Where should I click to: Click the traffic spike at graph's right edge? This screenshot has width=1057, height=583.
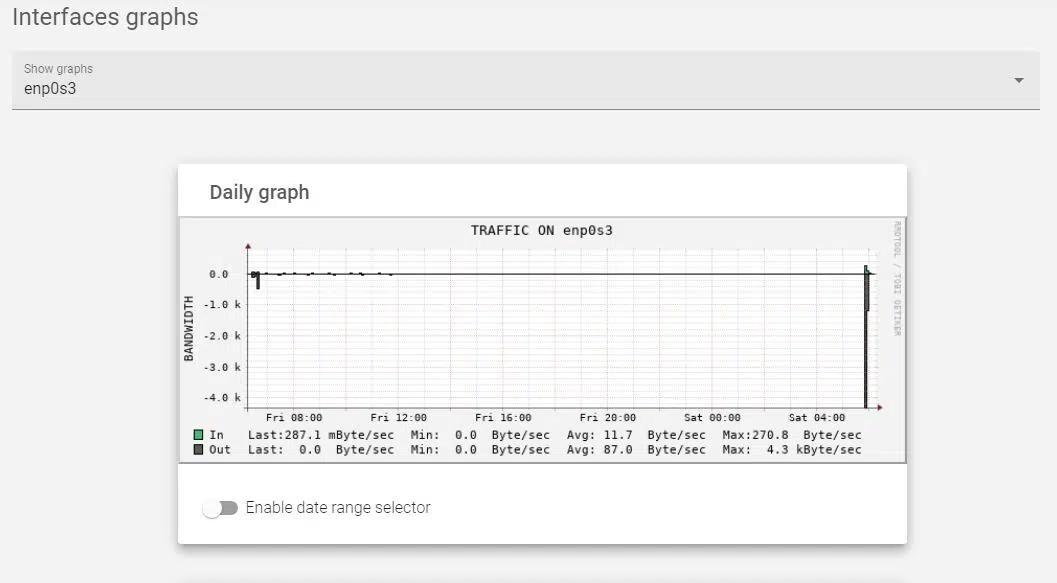[x=866, y=335]
